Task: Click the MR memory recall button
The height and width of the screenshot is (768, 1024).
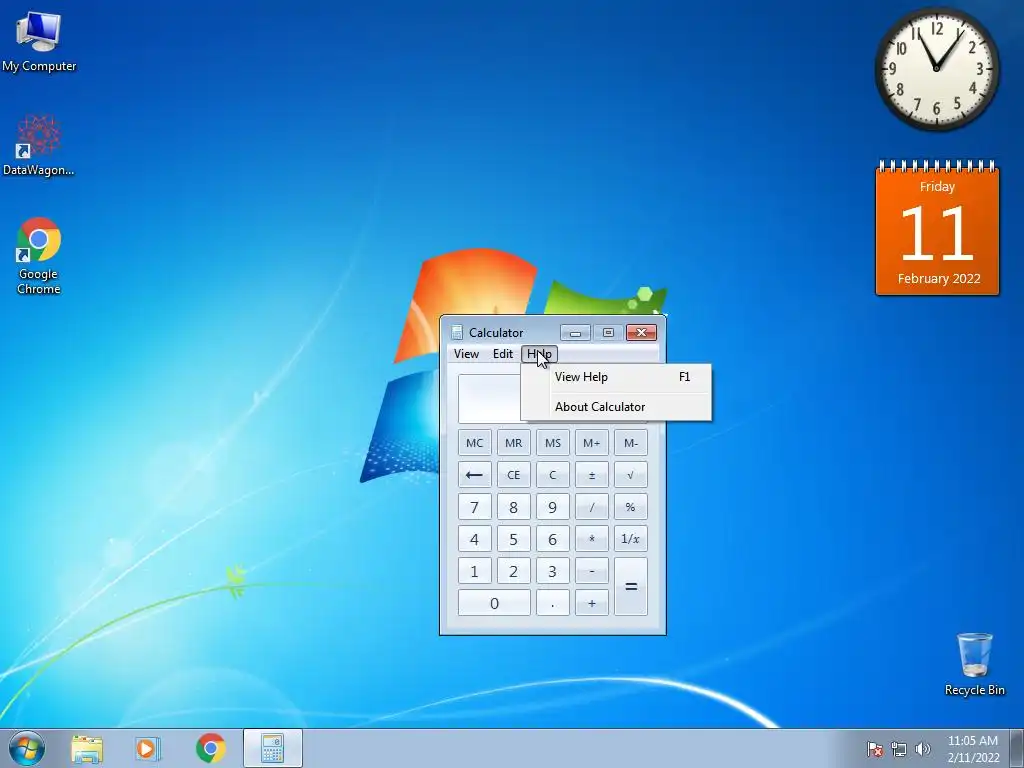Action: 513,443
